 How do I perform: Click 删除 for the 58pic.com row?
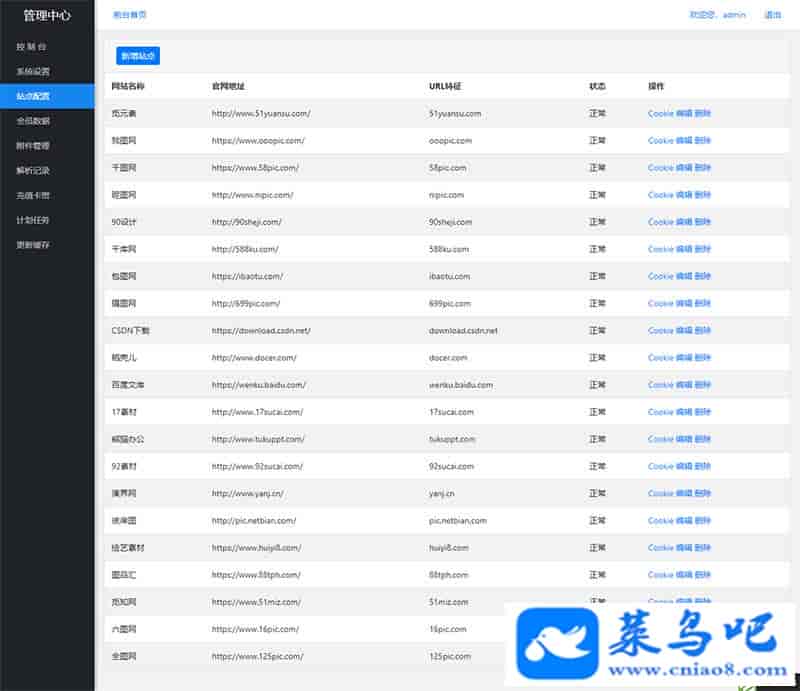point(703,168)
